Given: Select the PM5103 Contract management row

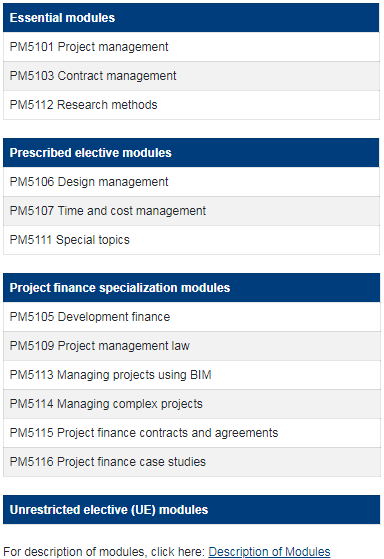Looking at the screenshot, I should 191,76.
